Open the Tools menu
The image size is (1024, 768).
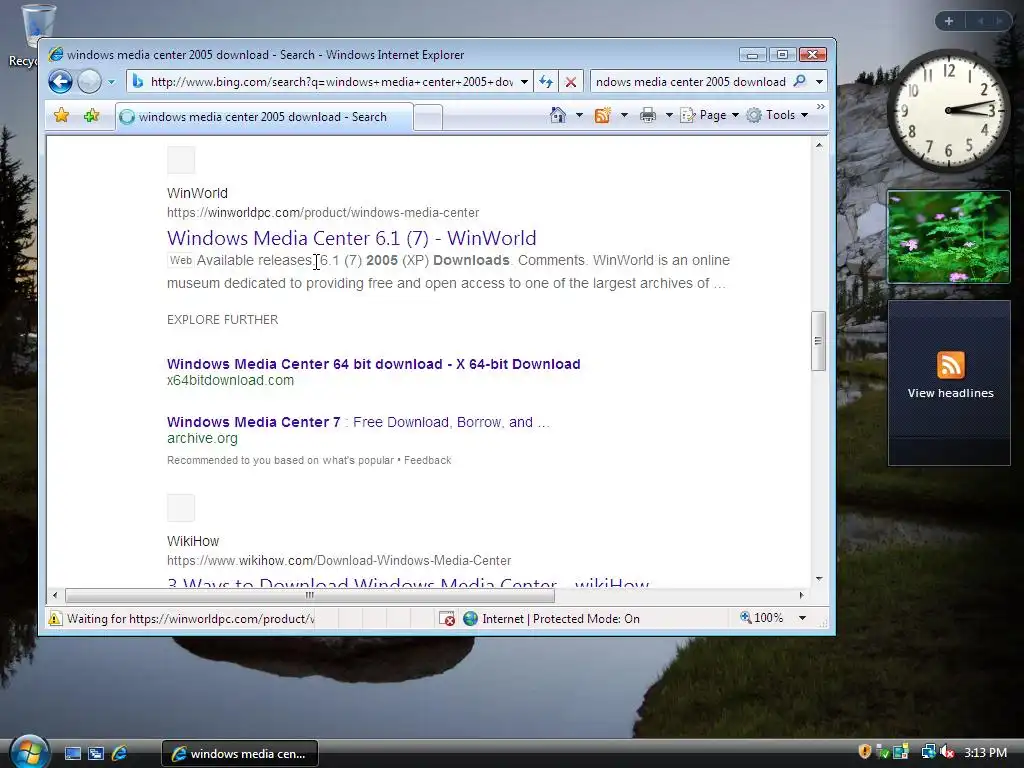(777, 115)
